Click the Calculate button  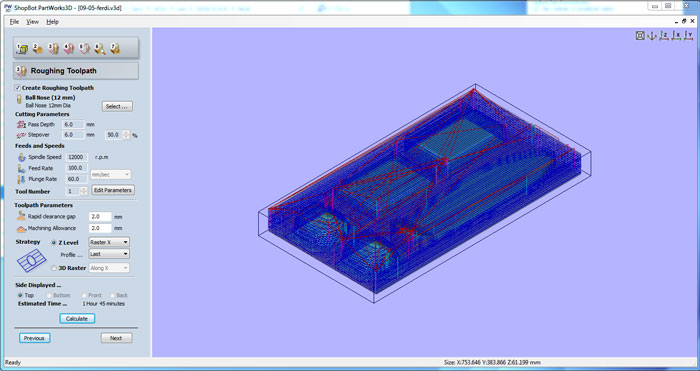point(77,319)
